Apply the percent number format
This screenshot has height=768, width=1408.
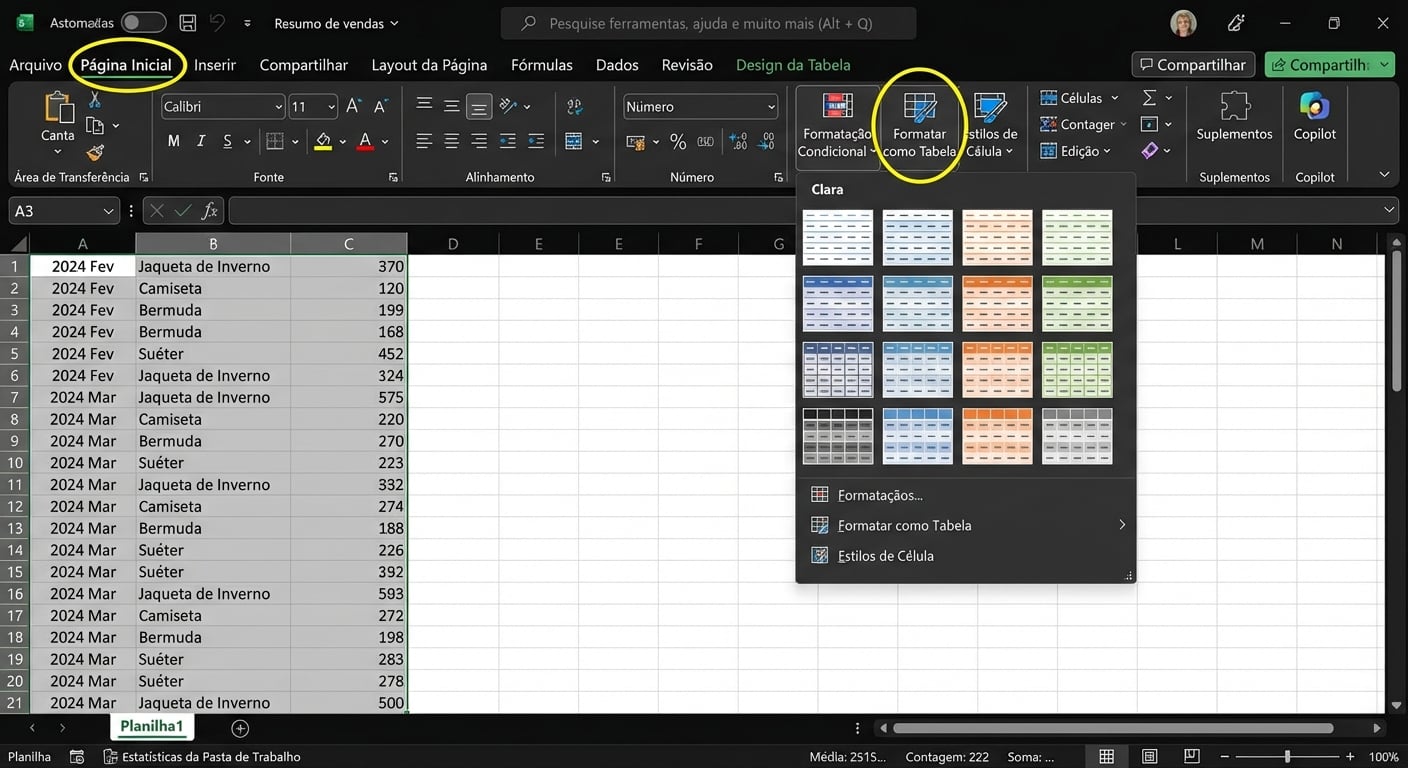click(678, 142)
